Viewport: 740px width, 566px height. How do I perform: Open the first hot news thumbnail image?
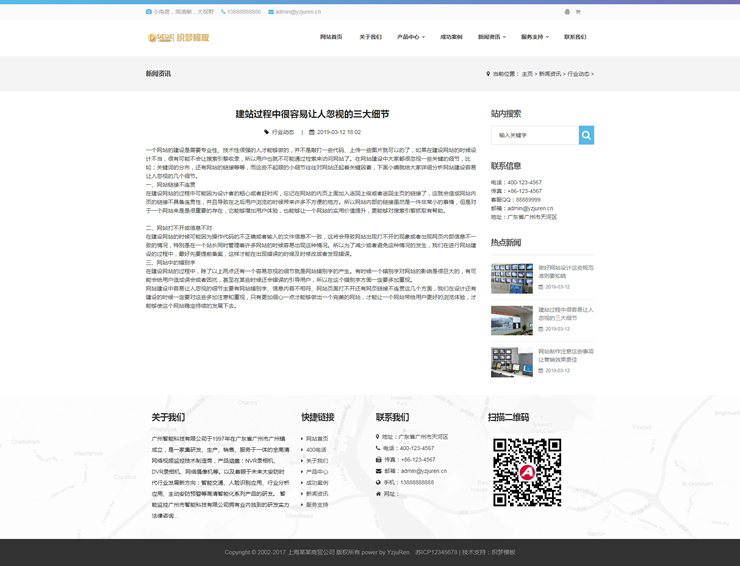pos(511,277)
